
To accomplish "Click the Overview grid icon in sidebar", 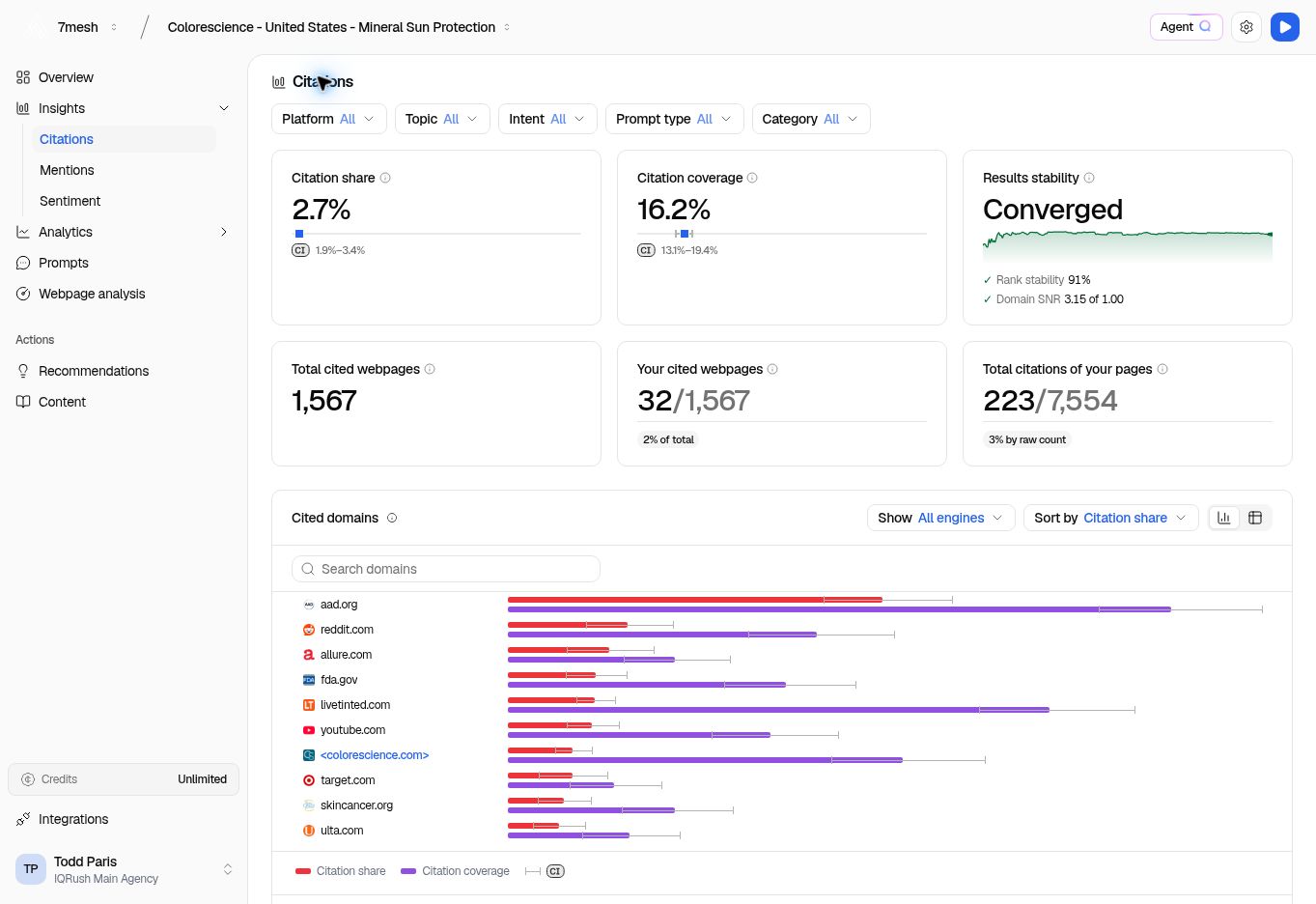I will (23, 77).
